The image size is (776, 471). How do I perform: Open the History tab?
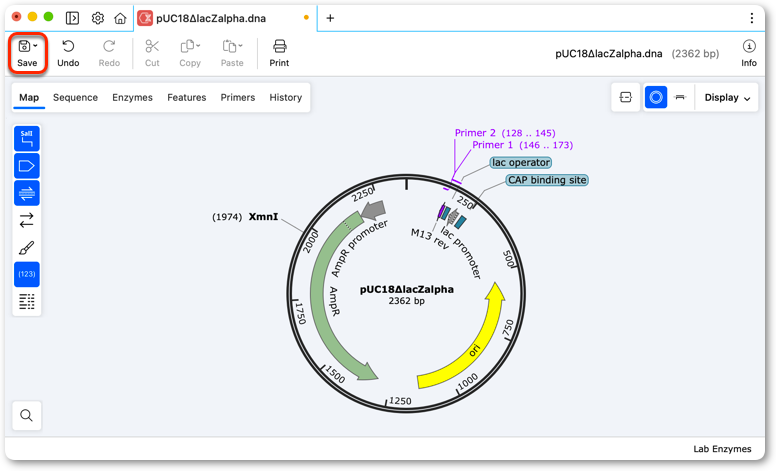(286, 97)
